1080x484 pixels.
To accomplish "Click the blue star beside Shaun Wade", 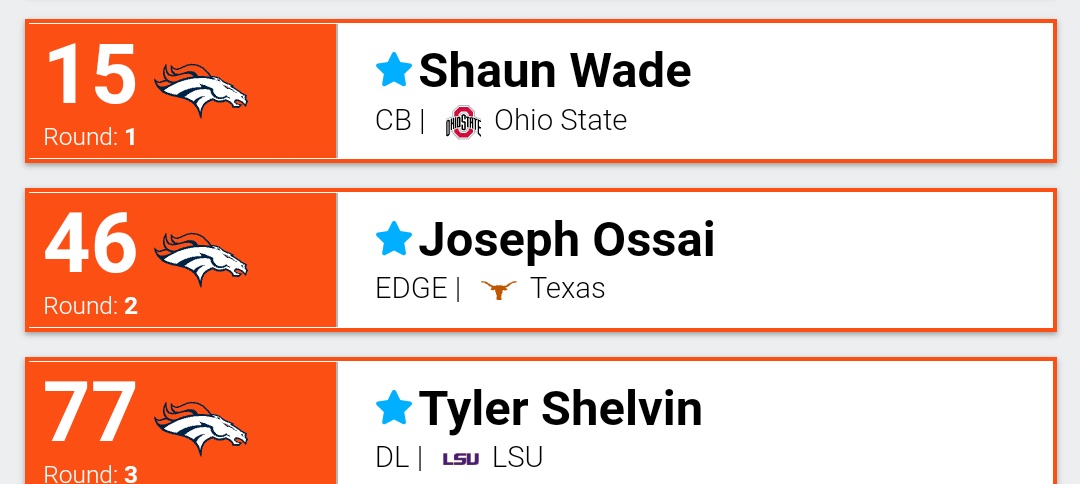I will pos(394,70).
